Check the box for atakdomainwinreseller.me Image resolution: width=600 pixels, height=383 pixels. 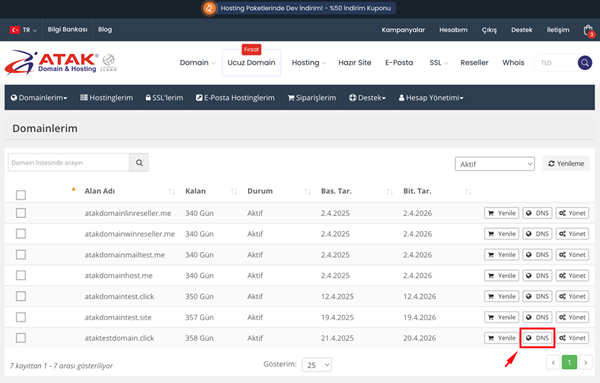tap(21, 234)
